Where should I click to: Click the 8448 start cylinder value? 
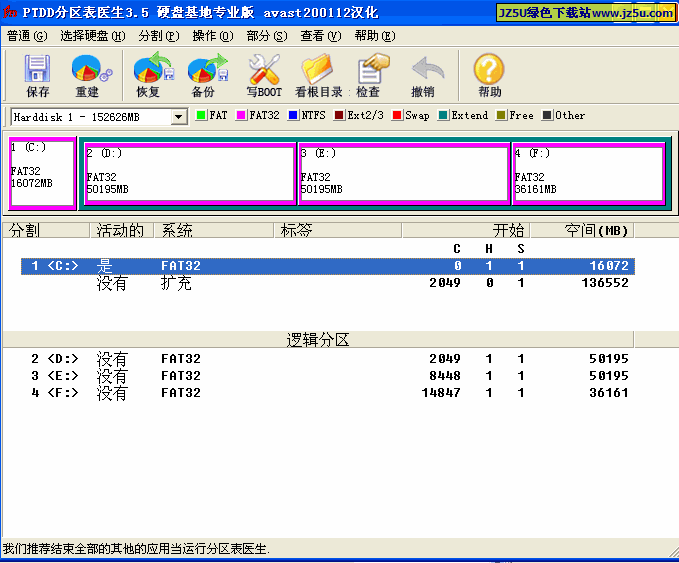tap(445, 376)
